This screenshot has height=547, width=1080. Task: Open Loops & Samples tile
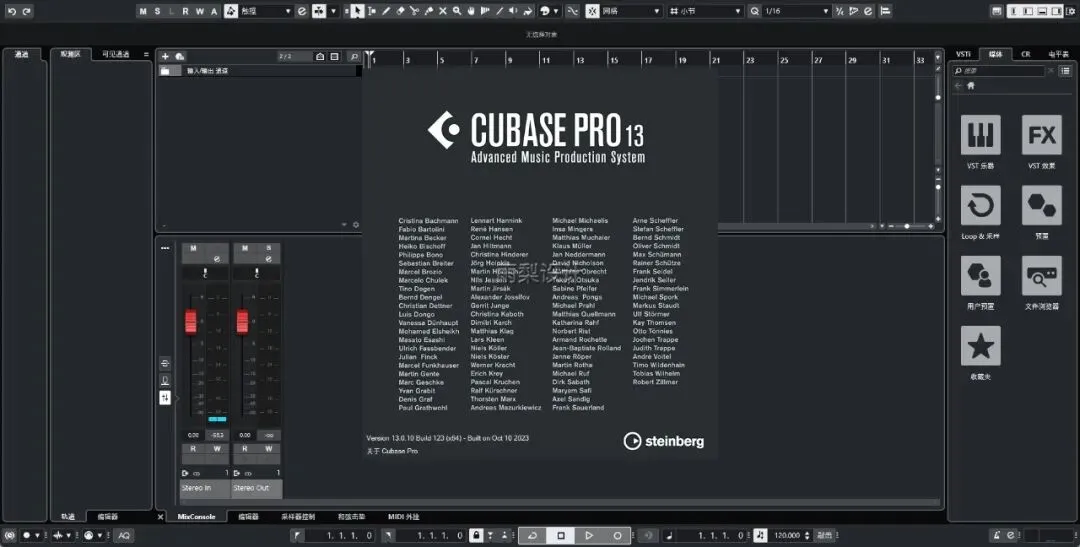[981, 205]
